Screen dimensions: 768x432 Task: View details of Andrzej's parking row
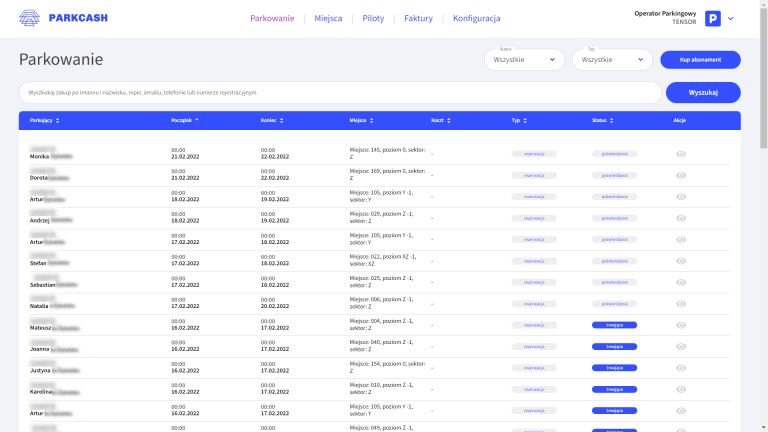[681, 218]
